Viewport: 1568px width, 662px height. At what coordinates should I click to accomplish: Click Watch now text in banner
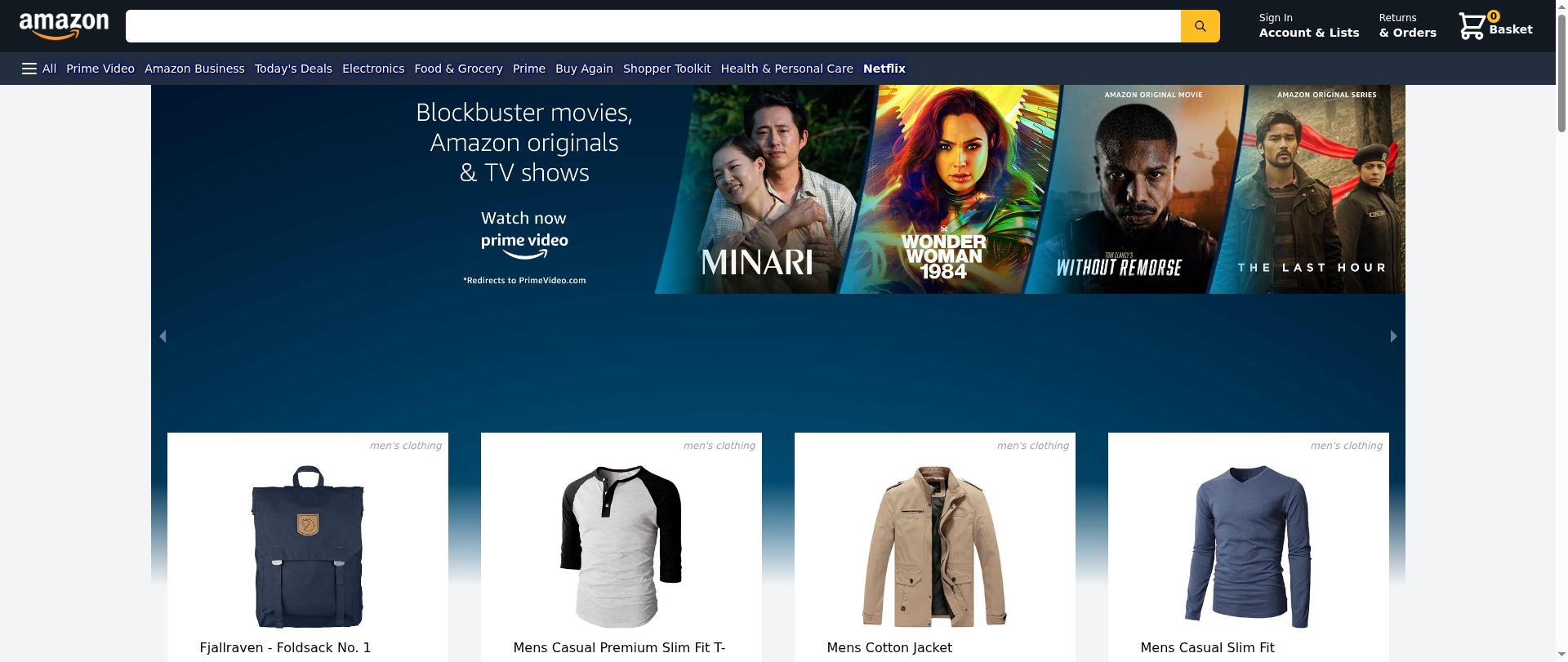click(x=523, y=218)
